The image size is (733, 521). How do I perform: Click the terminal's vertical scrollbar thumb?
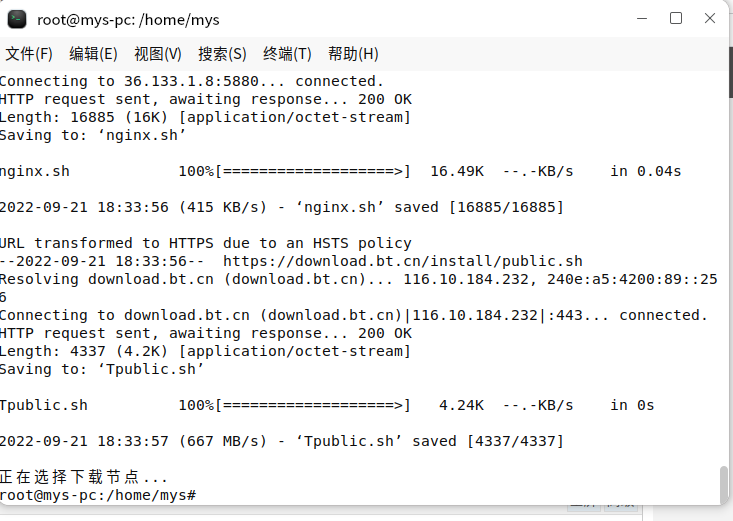(724, 484)
